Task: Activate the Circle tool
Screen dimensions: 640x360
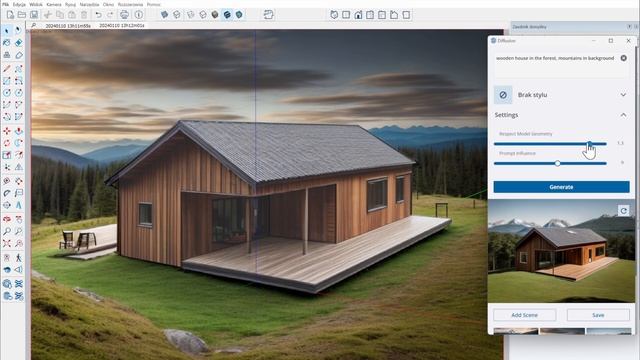Action: click(7, 93)
